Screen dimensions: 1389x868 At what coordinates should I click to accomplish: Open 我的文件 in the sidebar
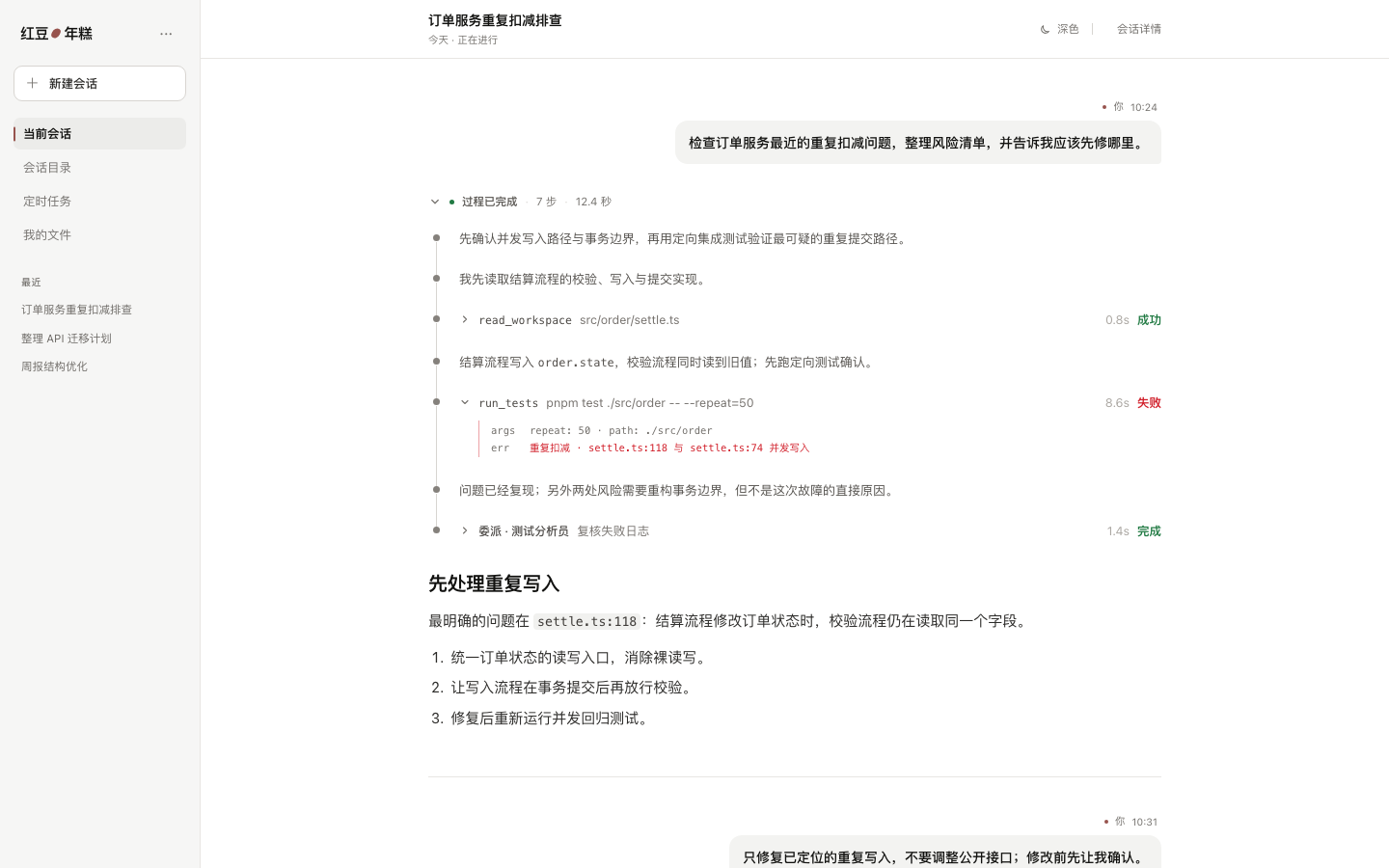[99, 235]
